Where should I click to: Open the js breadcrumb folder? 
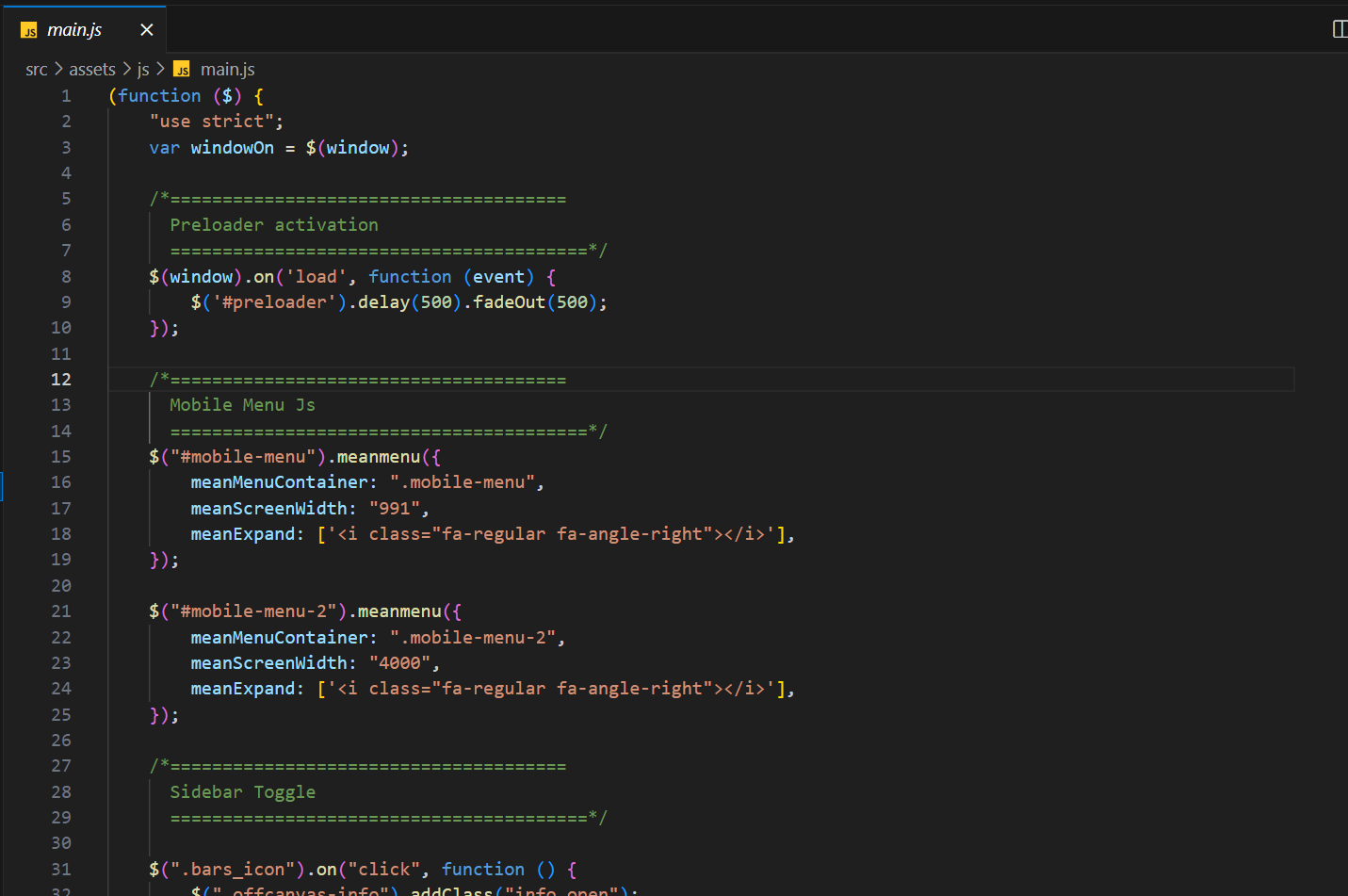point(143,70)
